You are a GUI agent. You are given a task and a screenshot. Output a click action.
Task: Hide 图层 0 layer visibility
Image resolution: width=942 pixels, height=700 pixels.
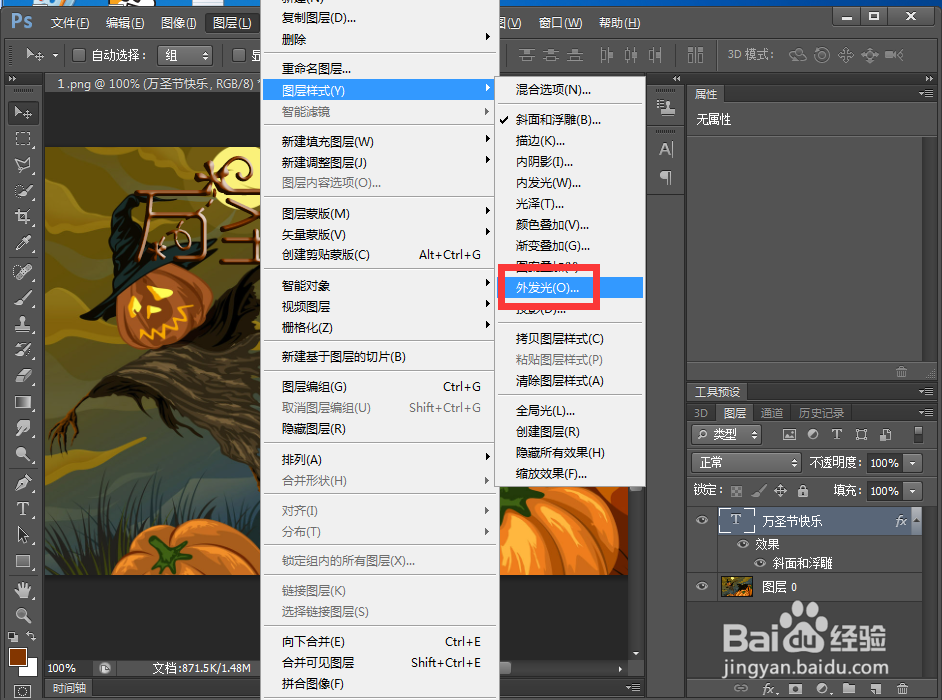(x=702, y=586)
